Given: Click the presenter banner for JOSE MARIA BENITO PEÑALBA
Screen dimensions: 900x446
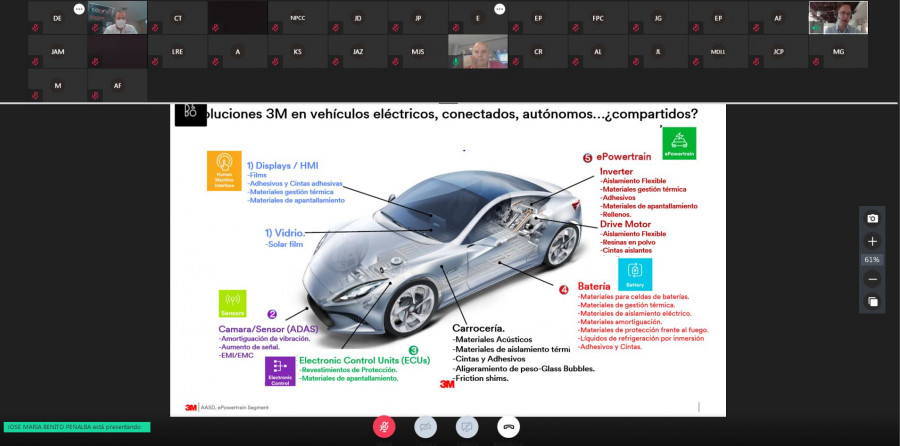Looking at the screenshot, I should (77, 427).
